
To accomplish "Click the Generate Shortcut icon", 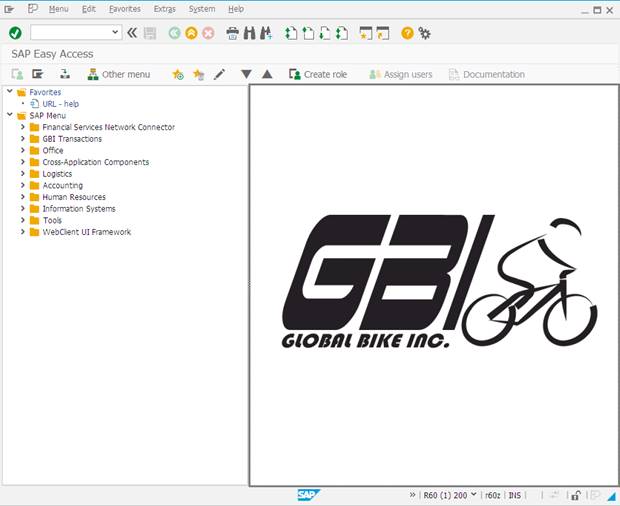I will (383, 33).
